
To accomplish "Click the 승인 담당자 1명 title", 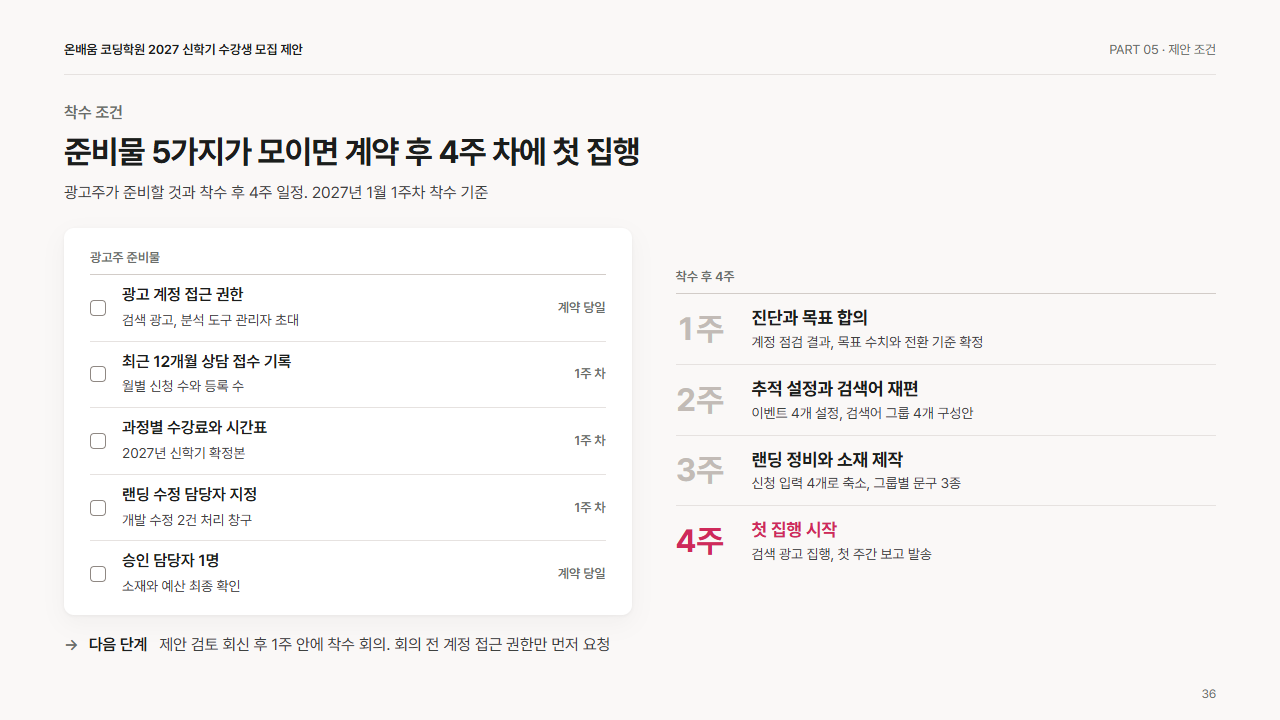I will 171,561.
